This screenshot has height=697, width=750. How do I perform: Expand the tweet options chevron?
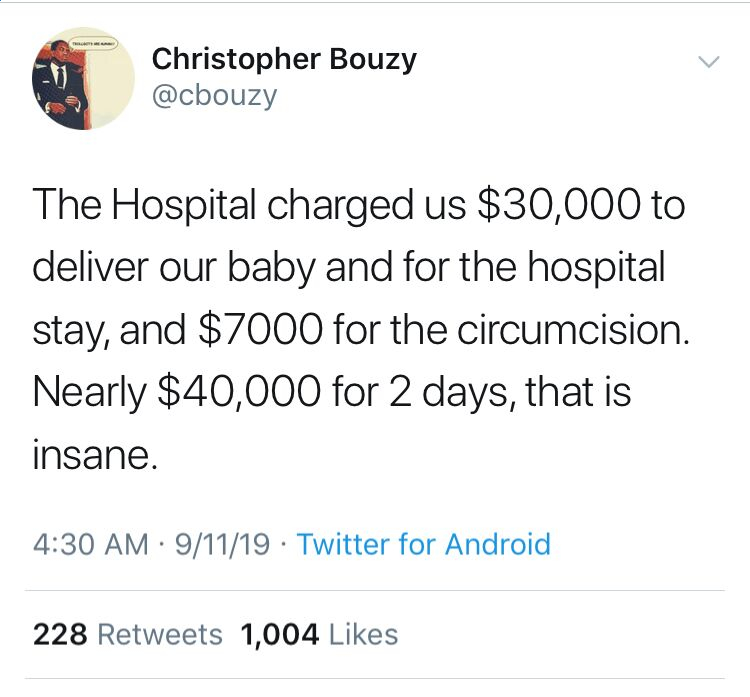(x=707, y=62)
